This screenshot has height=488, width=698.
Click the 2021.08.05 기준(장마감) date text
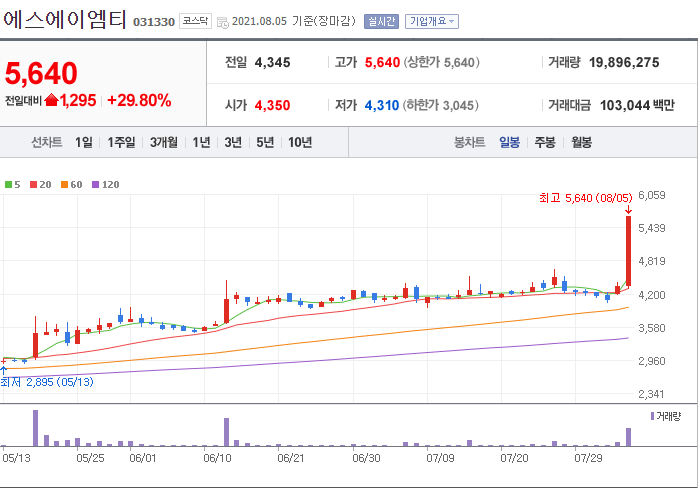coord(294,21)
